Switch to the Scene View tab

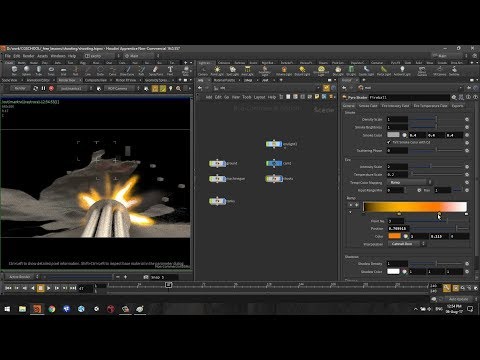click(x=9, y=80)
